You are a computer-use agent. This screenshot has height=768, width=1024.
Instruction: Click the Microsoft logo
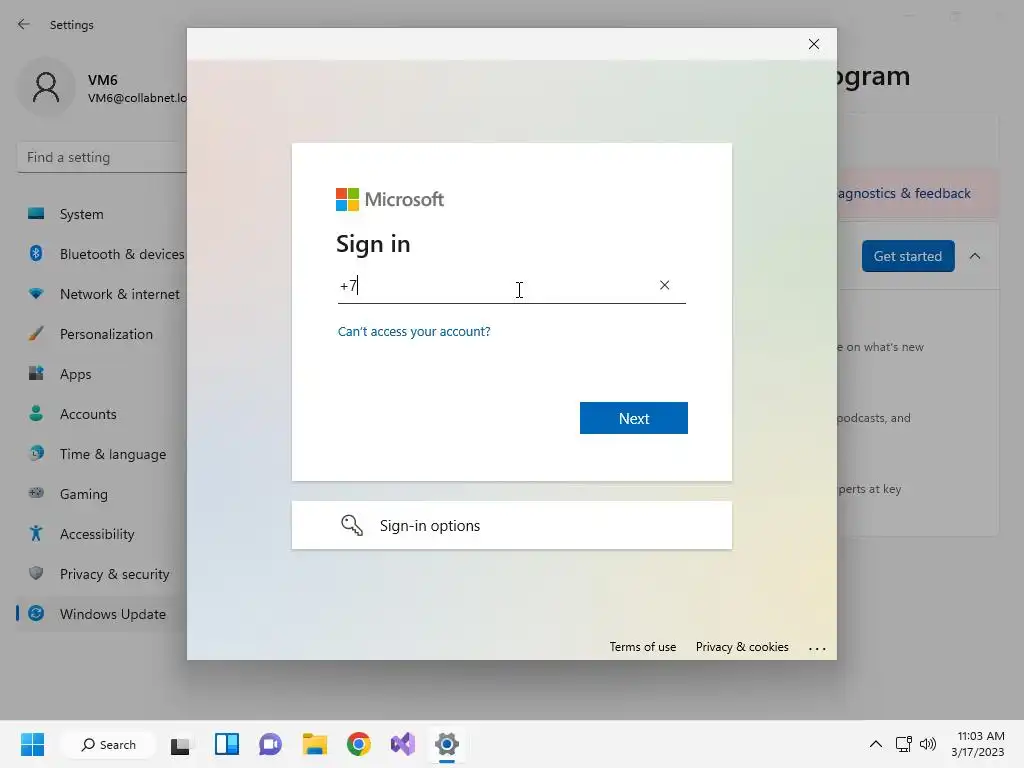390,199
